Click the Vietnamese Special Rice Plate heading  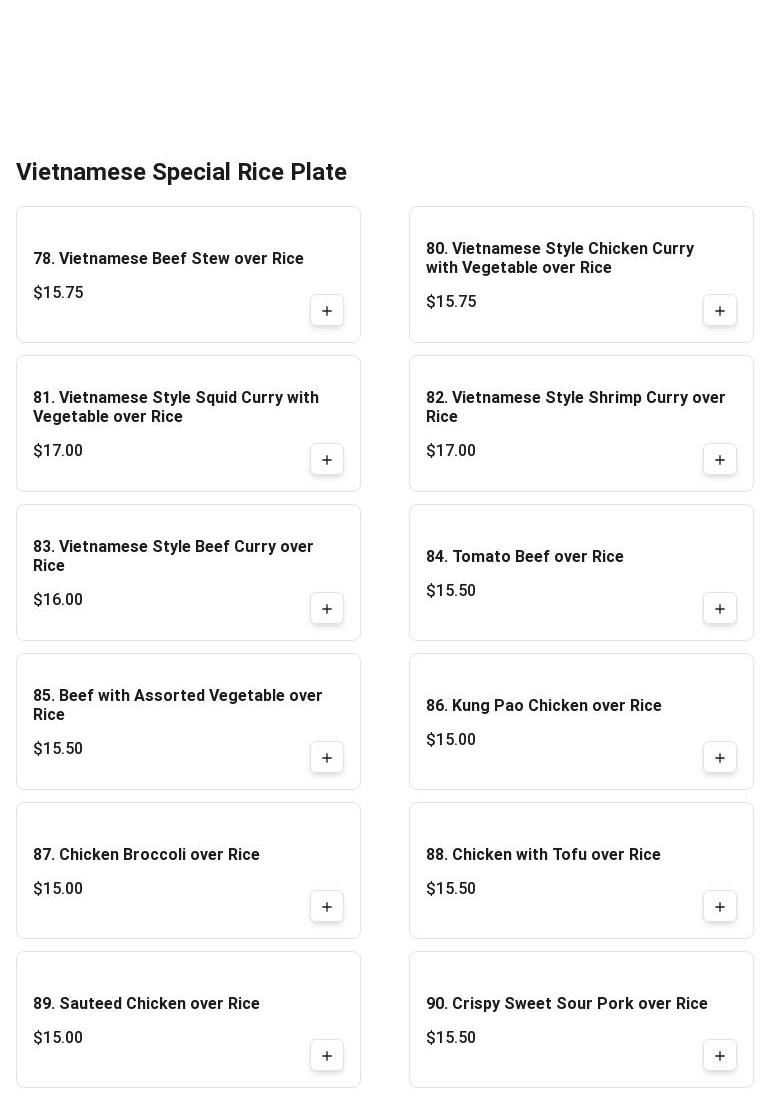click(181, 172)
